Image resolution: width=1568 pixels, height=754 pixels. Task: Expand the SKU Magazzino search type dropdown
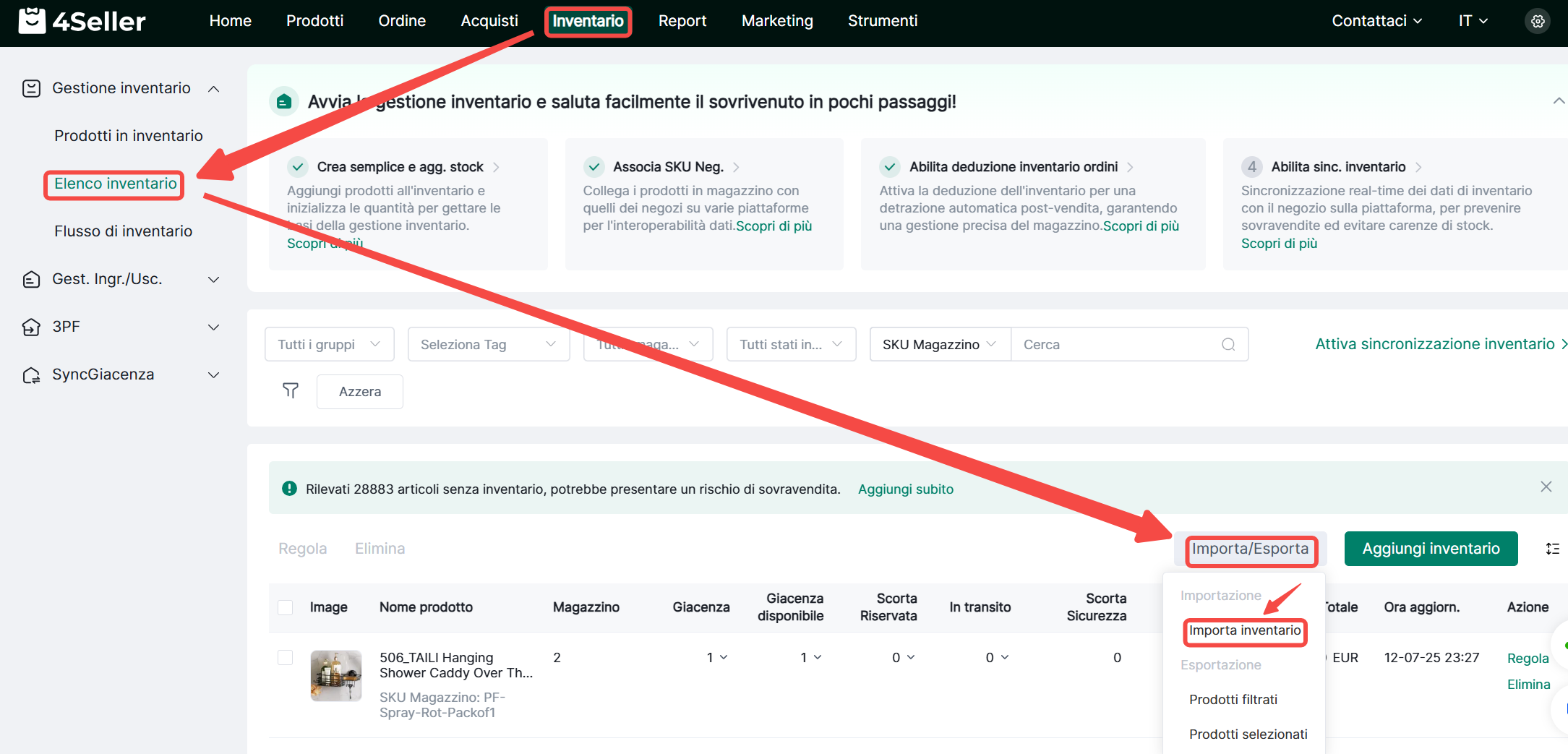[x=938, y=345]
